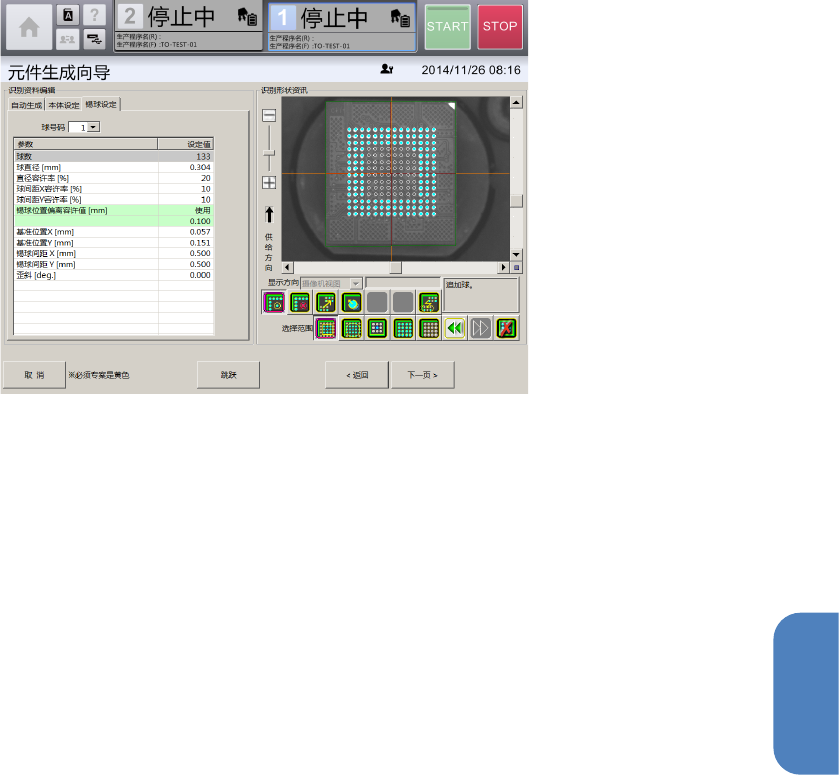839x775 pixels.
Task: Click the red X clear-all balls icon
Action: (x=506, y=328)
